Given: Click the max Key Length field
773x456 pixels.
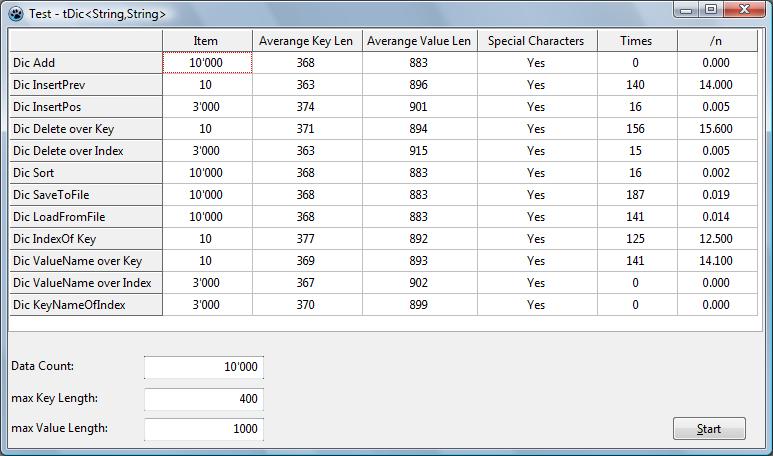Looking at the screenshot, I should pos(203,399).
